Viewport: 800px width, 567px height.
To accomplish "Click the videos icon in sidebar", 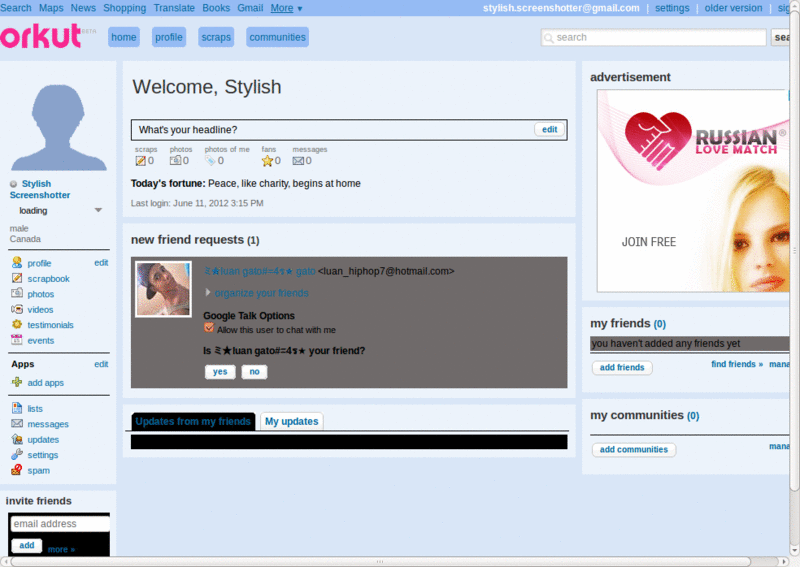I will tap(17, 309).
